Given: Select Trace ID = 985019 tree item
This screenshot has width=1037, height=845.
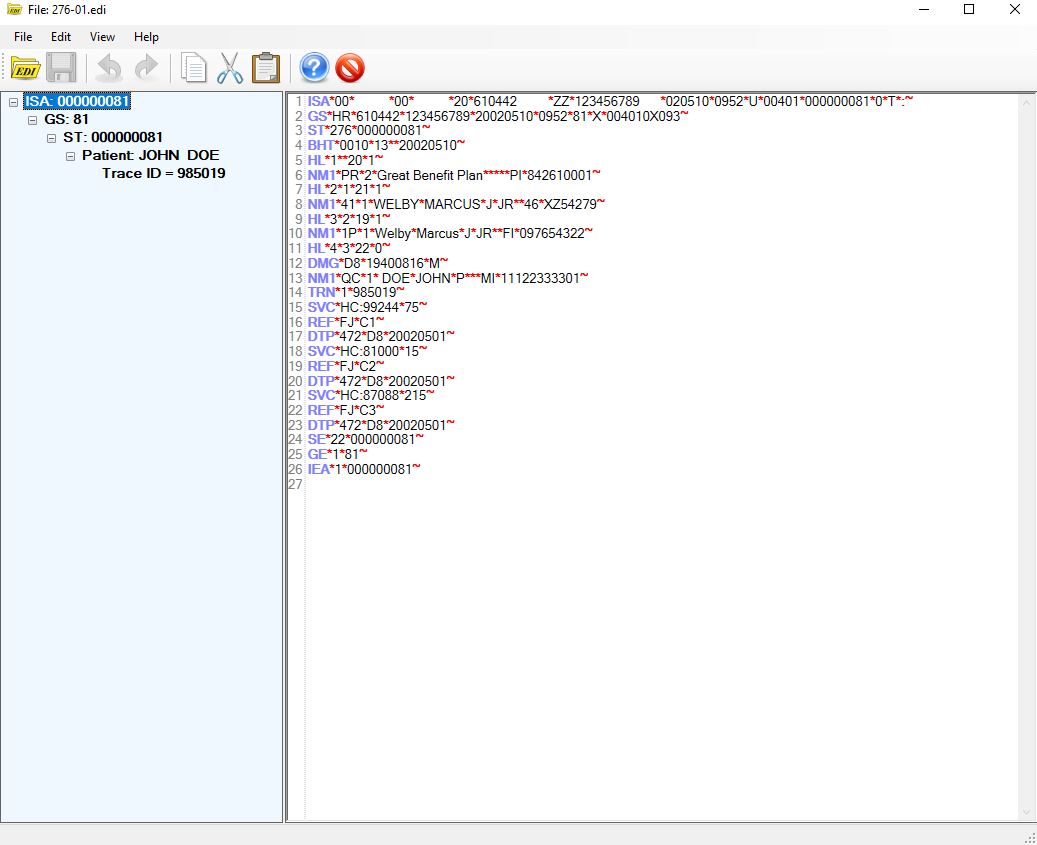Looking at the screenshot, I should (164, 173).
